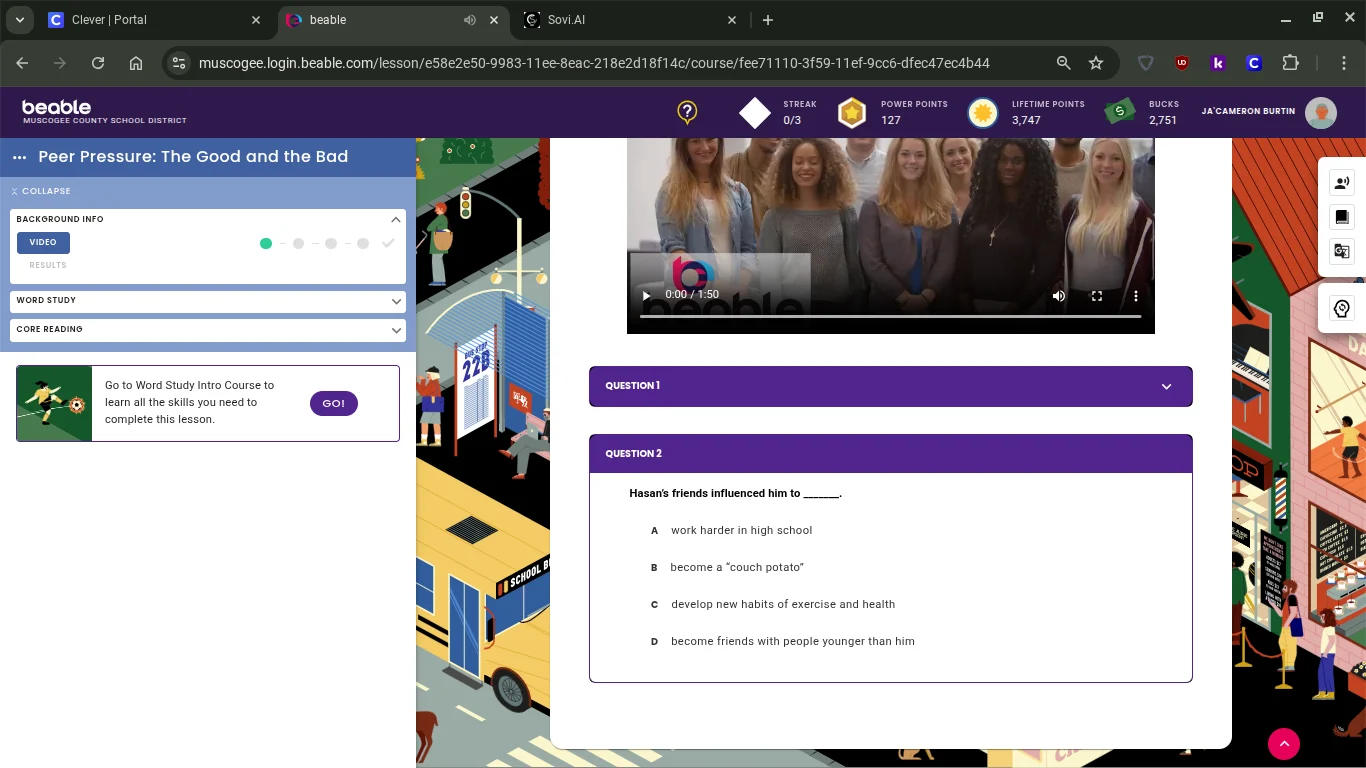Select answer B become a couch potato

point(736,567)
